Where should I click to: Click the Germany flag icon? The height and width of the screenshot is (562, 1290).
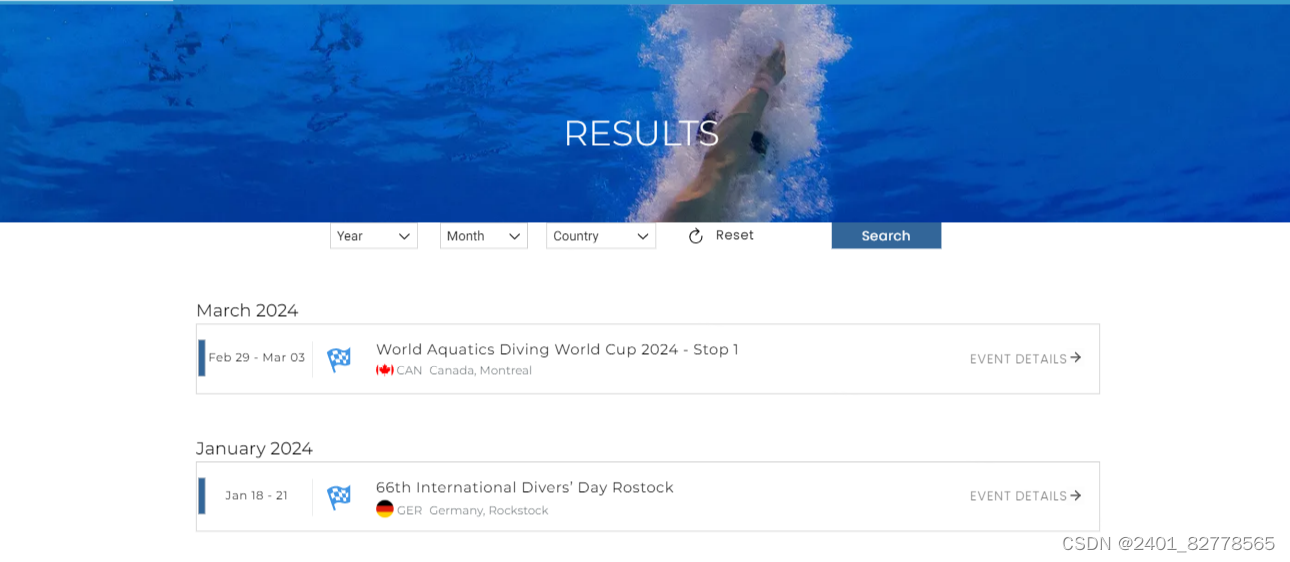point(385,509)
